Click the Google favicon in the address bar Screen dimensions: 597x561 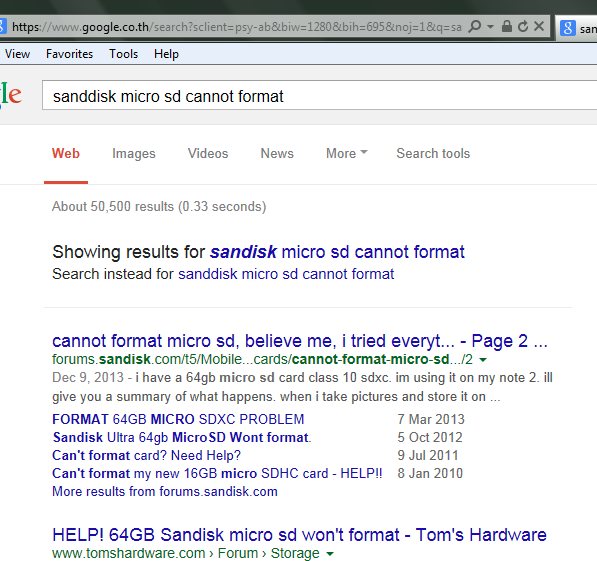tap(2, 27)
